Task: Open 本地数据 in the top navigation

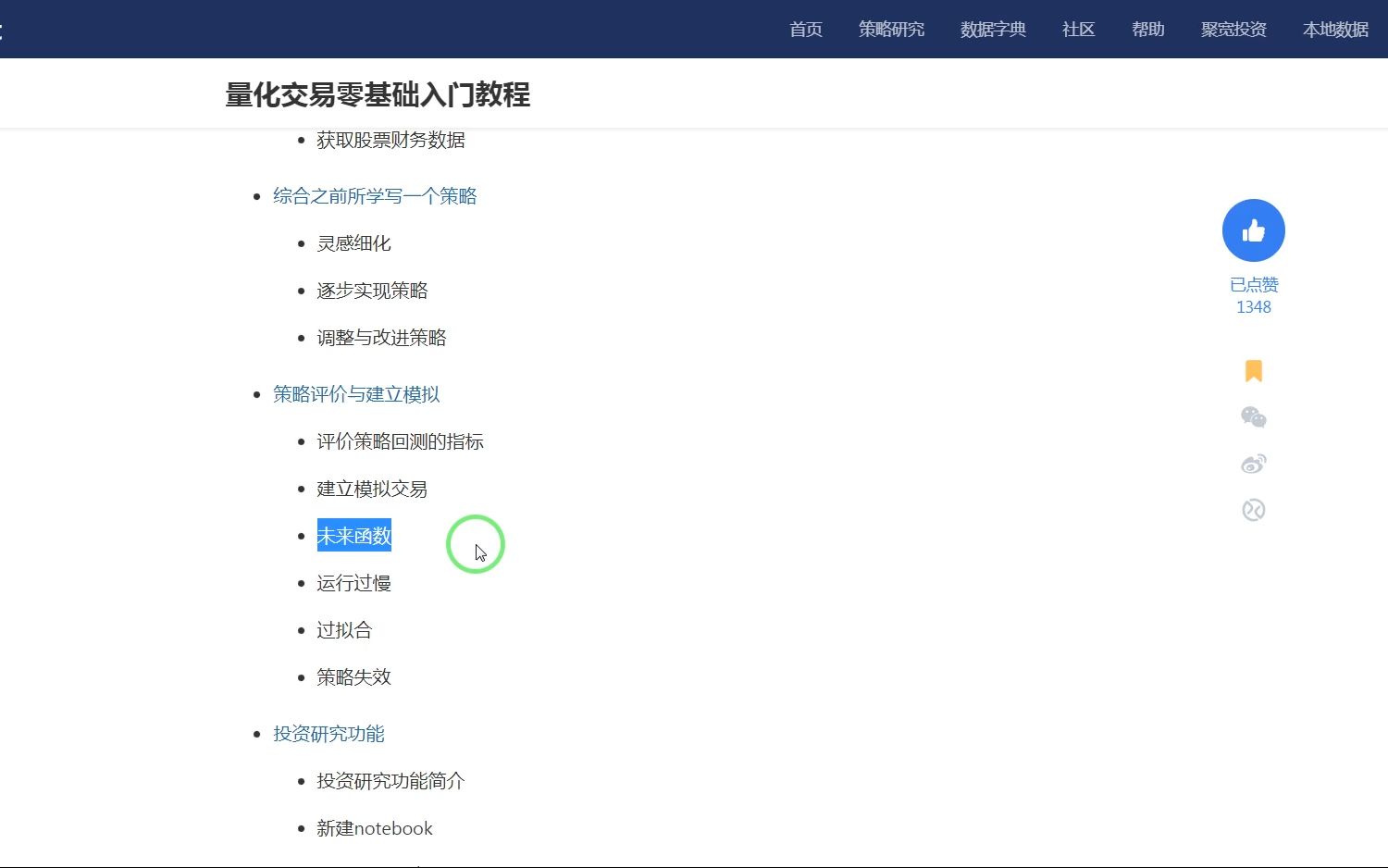Action: [x=1335, y=30]
